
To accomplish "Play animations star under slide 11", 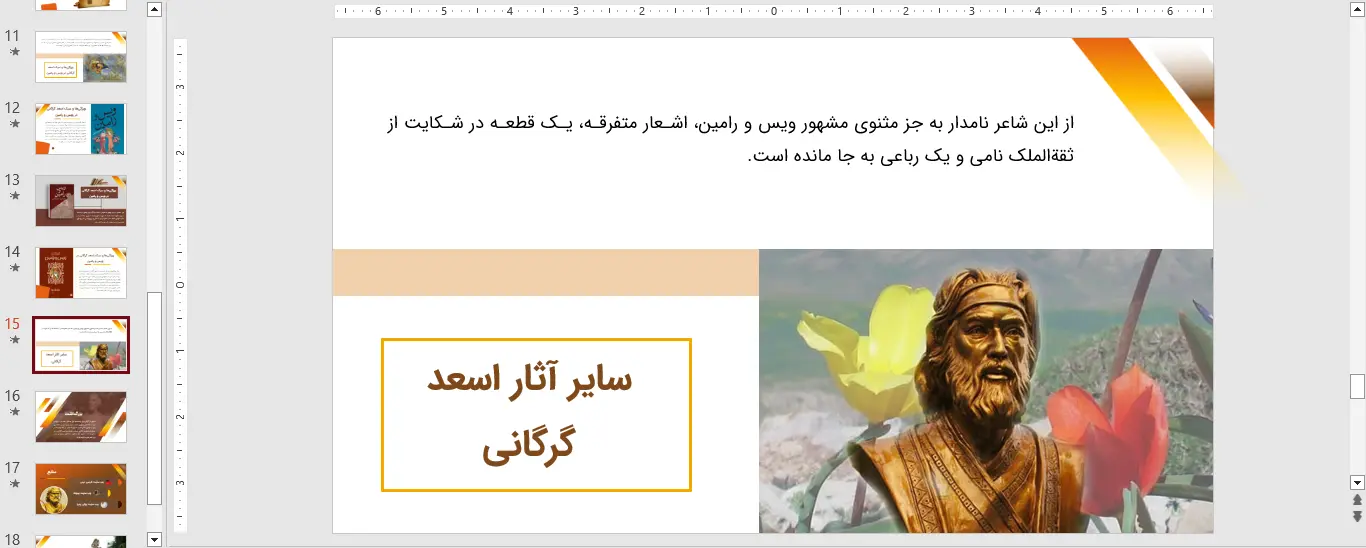I will (14, 52).
